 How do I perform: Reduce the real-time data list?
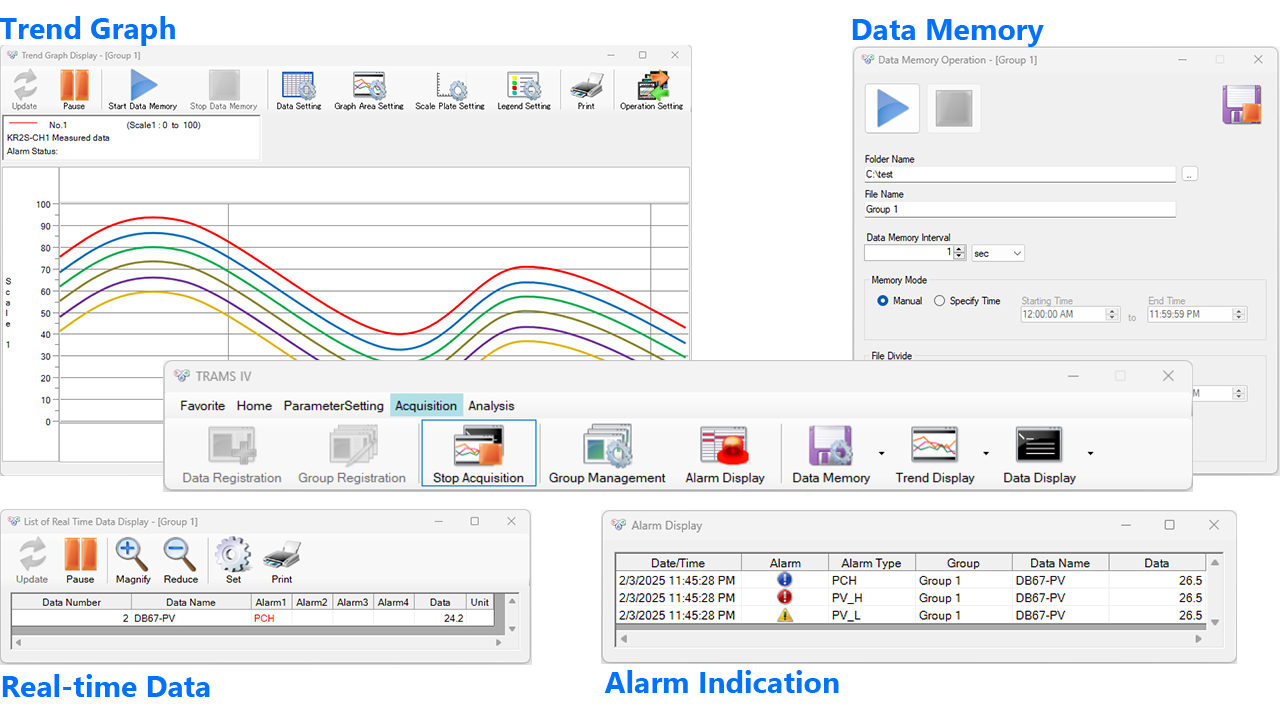click(x=181, y=561)
